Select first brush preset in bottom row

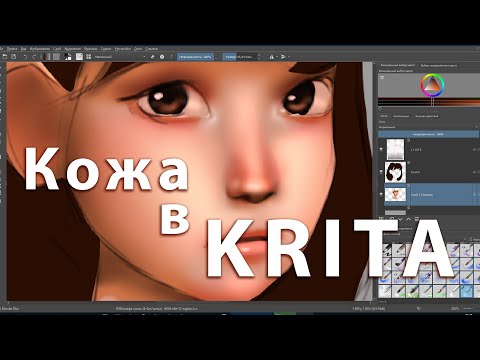(x=385, y=291)
